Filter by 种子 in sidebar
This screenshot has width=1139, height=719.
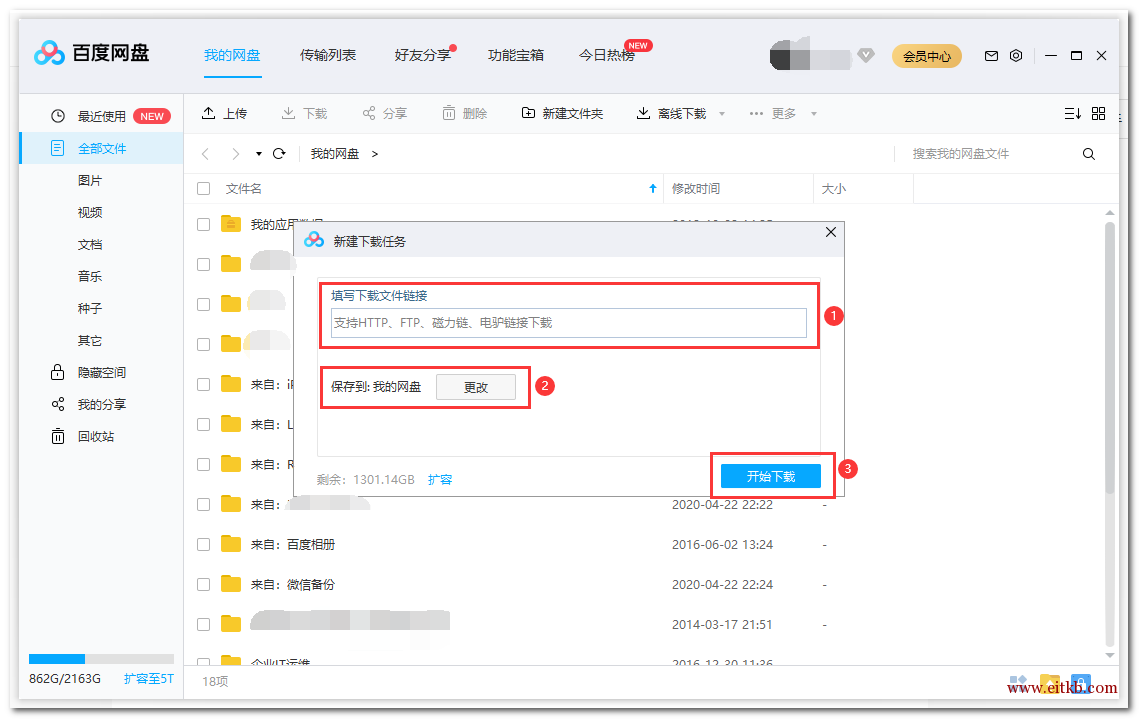(x=90, y=308)
